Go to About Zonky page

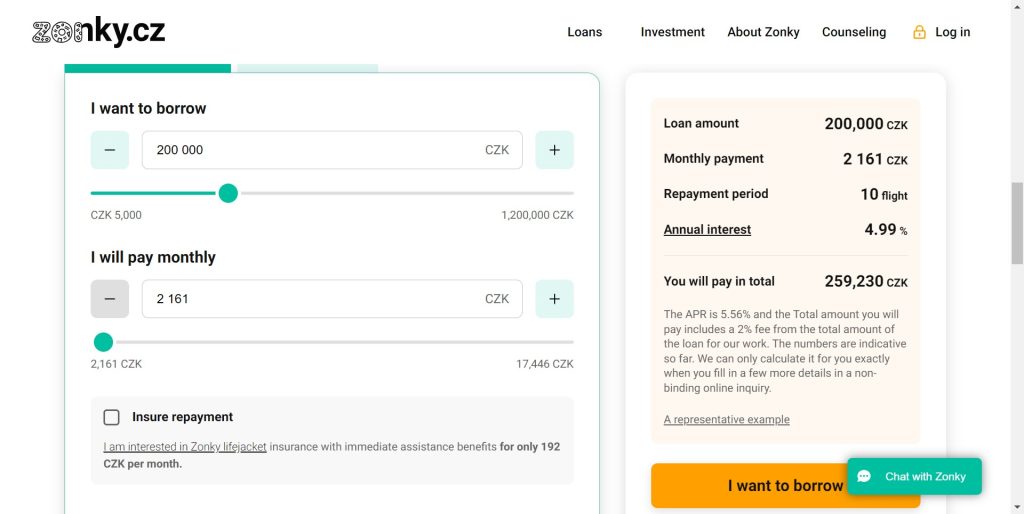point(763,32)
